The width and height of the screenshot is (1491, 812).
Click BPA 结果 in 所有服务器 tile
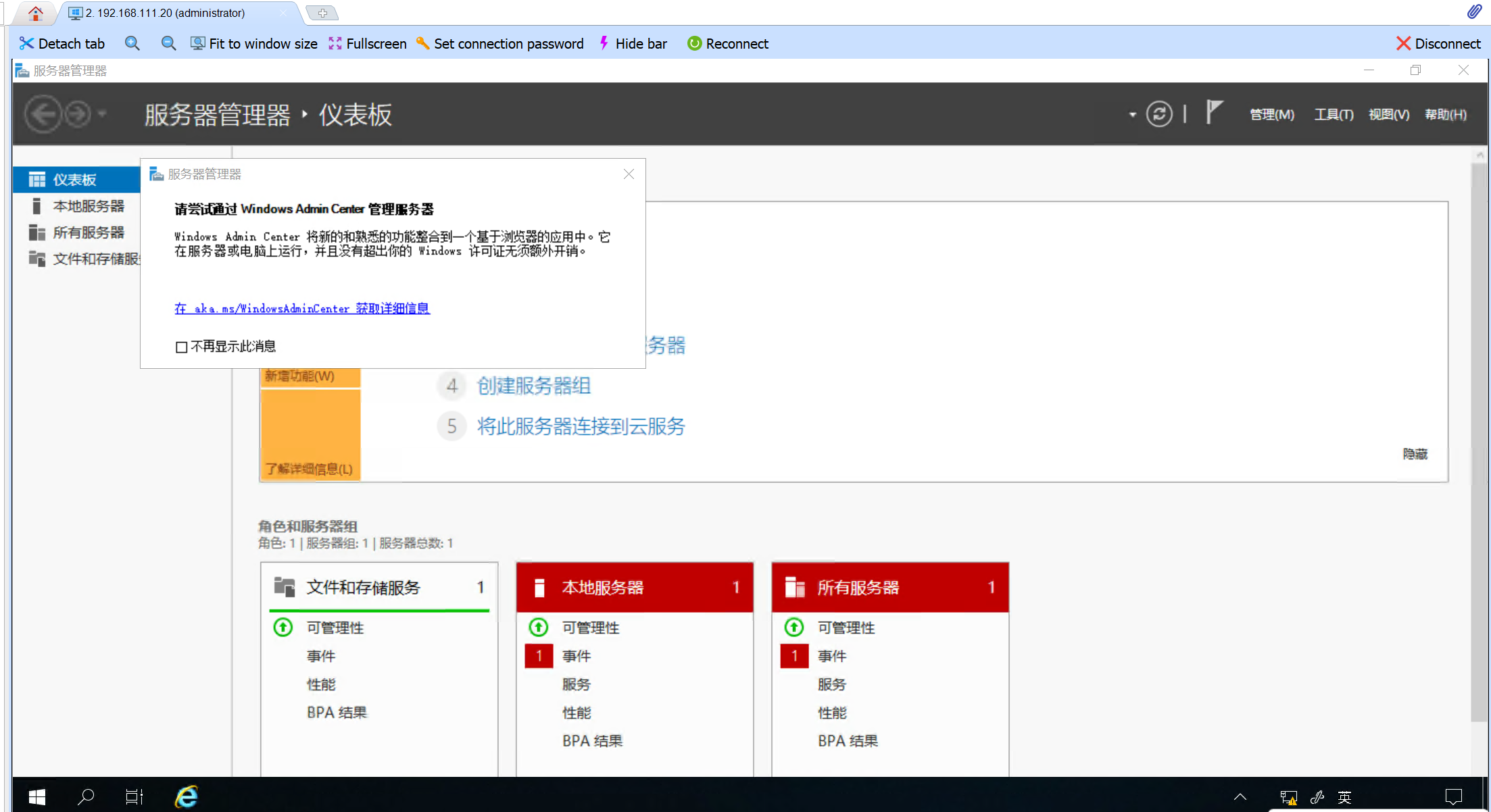[848, 741]
